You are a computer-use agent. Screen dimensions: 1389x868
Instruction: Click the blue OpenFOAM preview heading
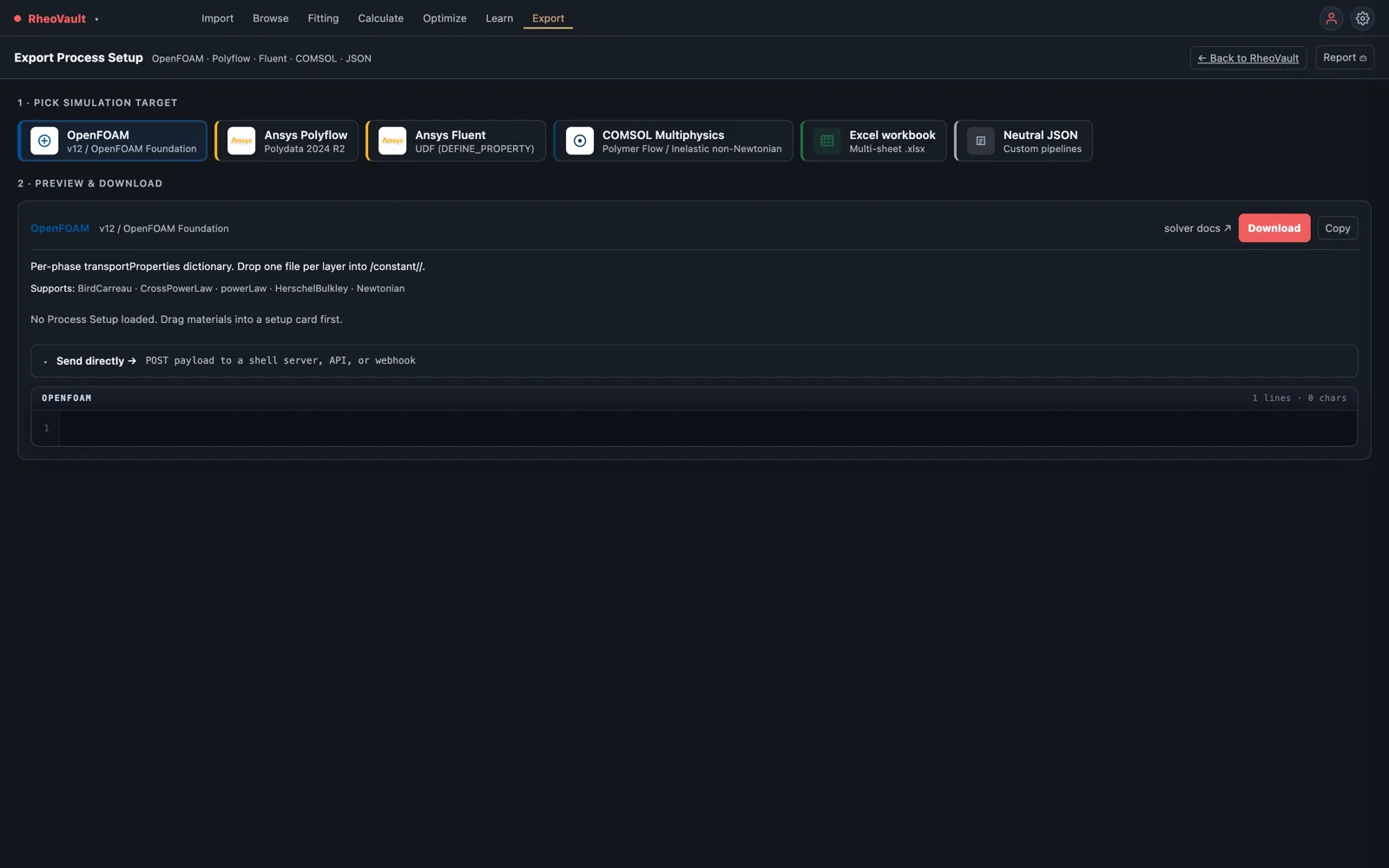60,228
